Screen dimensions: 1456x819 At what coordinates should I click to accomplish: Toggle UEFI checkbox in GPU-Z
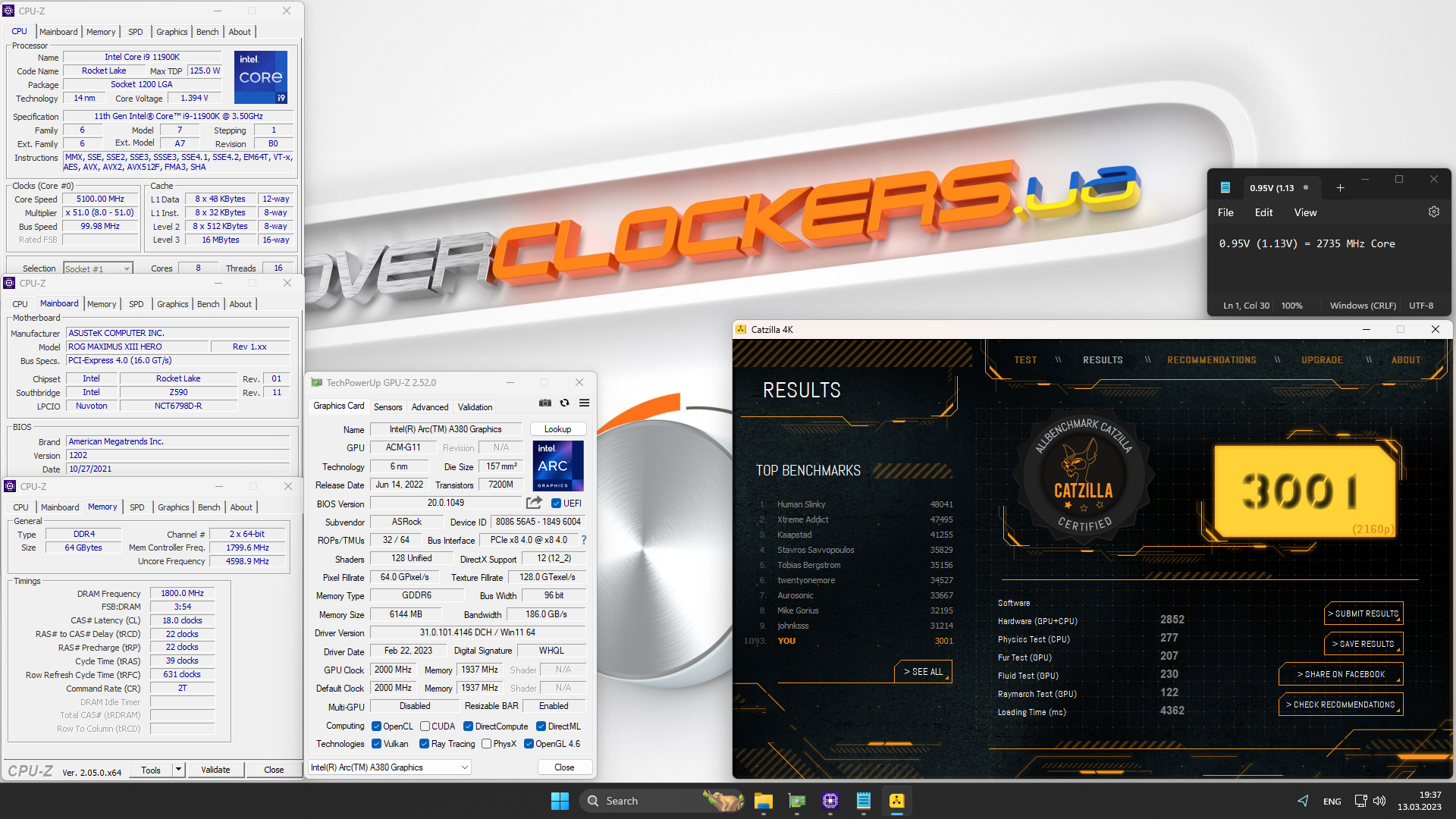tap(556, 503)
